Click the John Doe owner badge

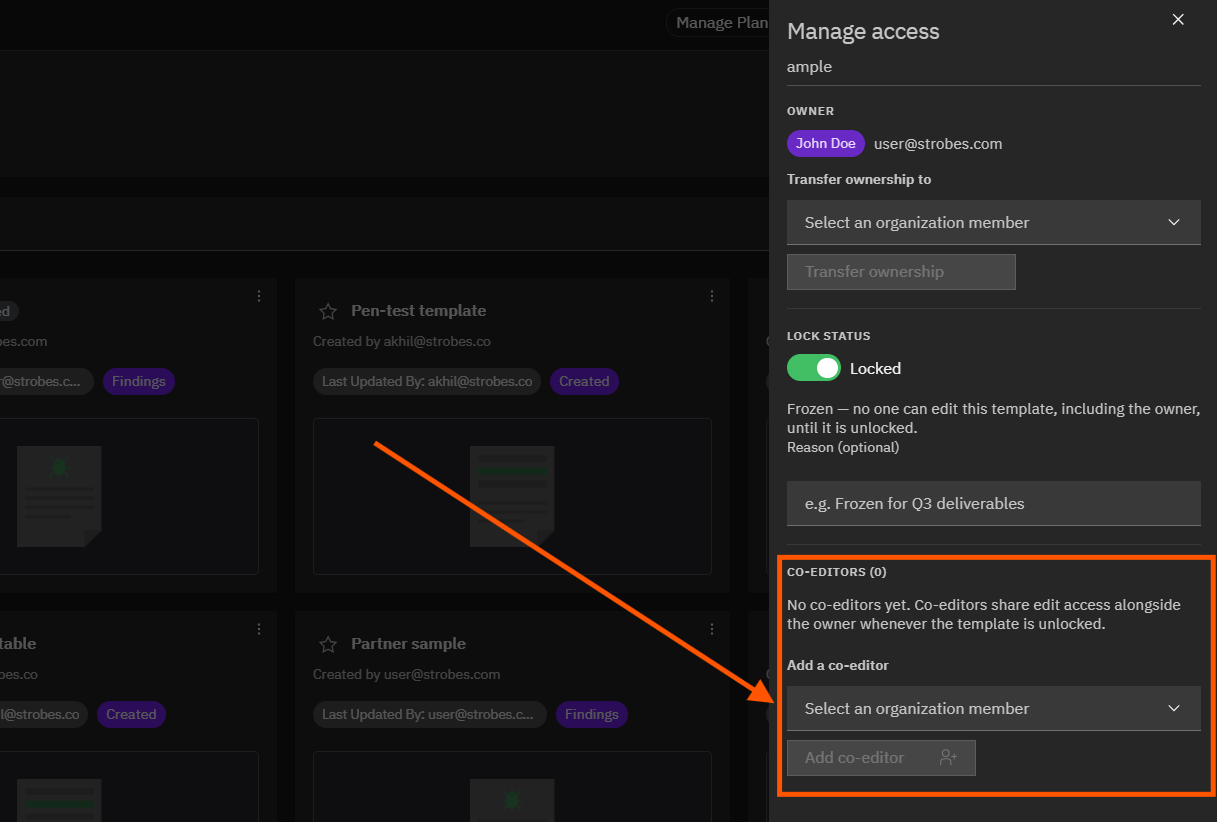click(x=826, y=144)
